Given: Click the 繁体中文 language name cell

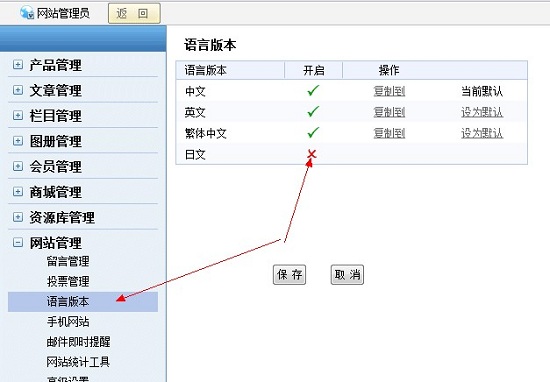Looking at the screenshot, I should (x=206, y=134).
